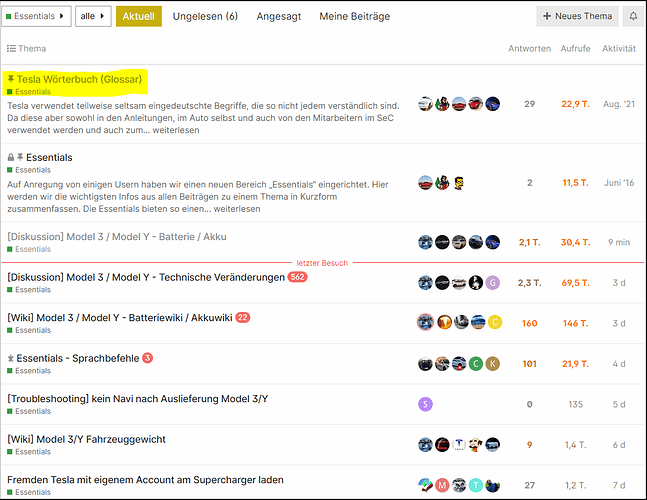The width and height of the screenshot is (647, 500).
Task: Click the star icon on Essentials - Sprachbefehle
Action: click(11, 358)
